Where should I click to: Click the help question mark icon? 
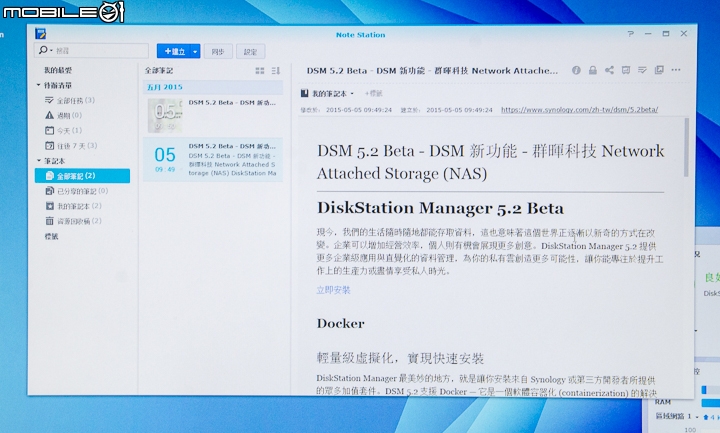(x=630, y=34)
